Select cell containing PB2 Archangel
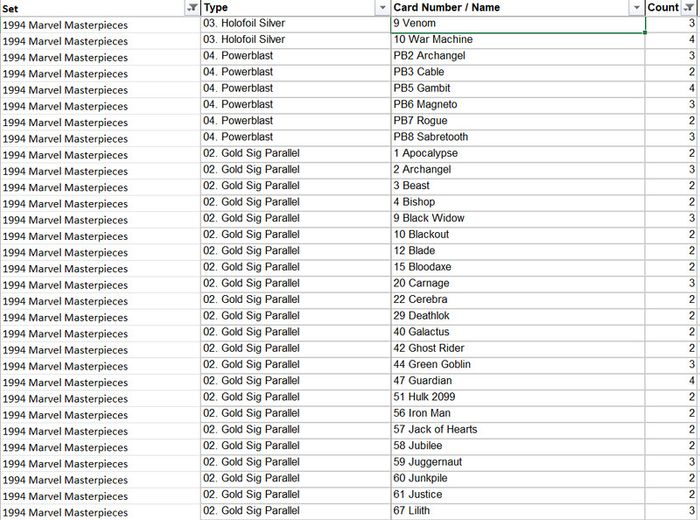This screenshot has width=700, height=520. pyautogui.click(x=518, y=57)
